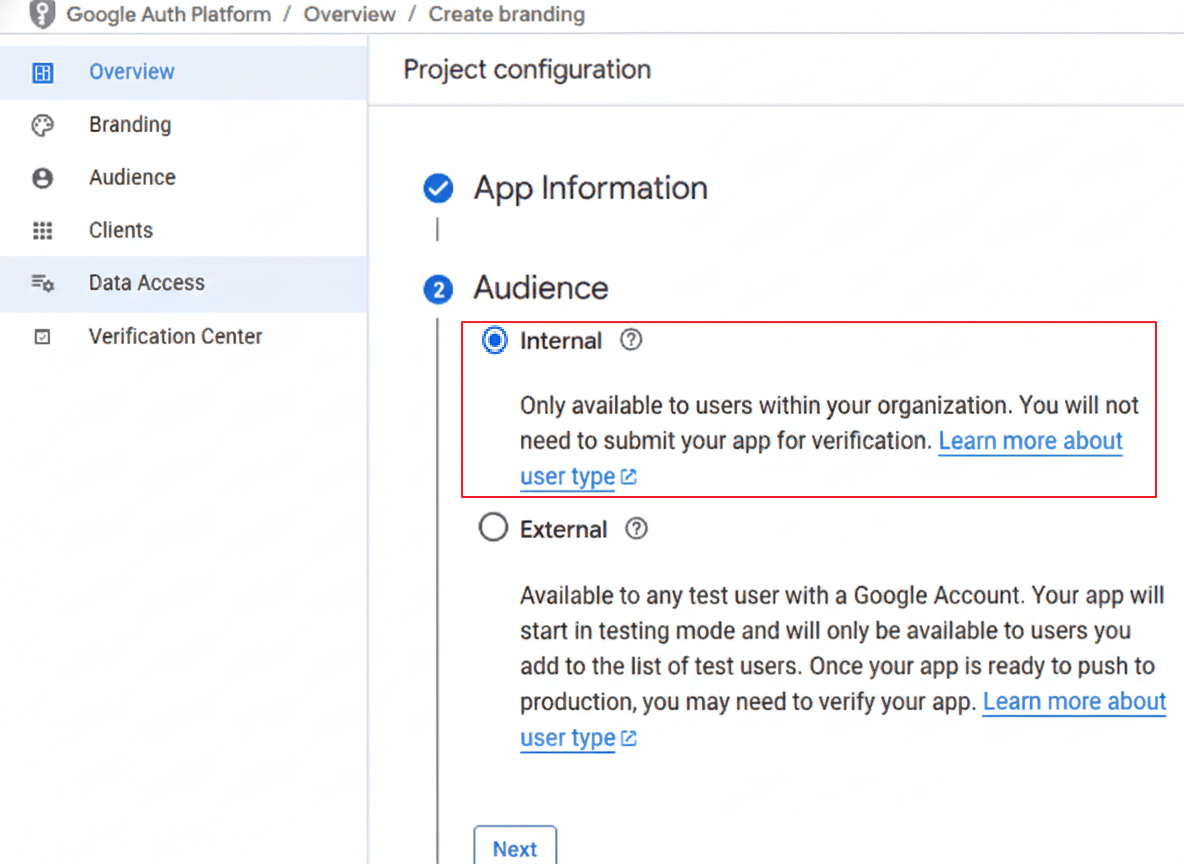Image resolution: width=1184 pixels, height=864 pixels.
Task: Open Learn more link under Internal option
Action: point(1030,441)
